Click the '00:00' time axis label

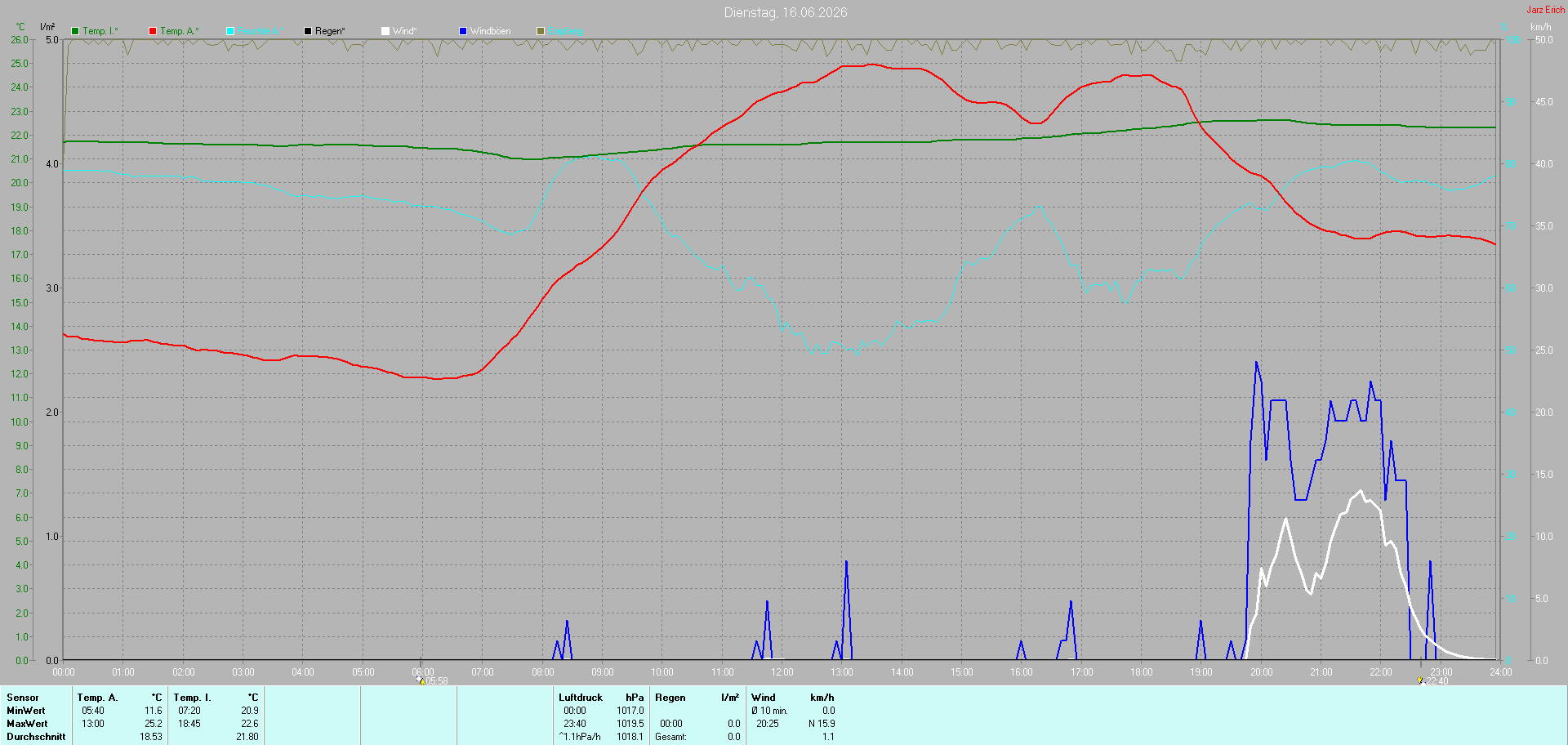(64, 672)
